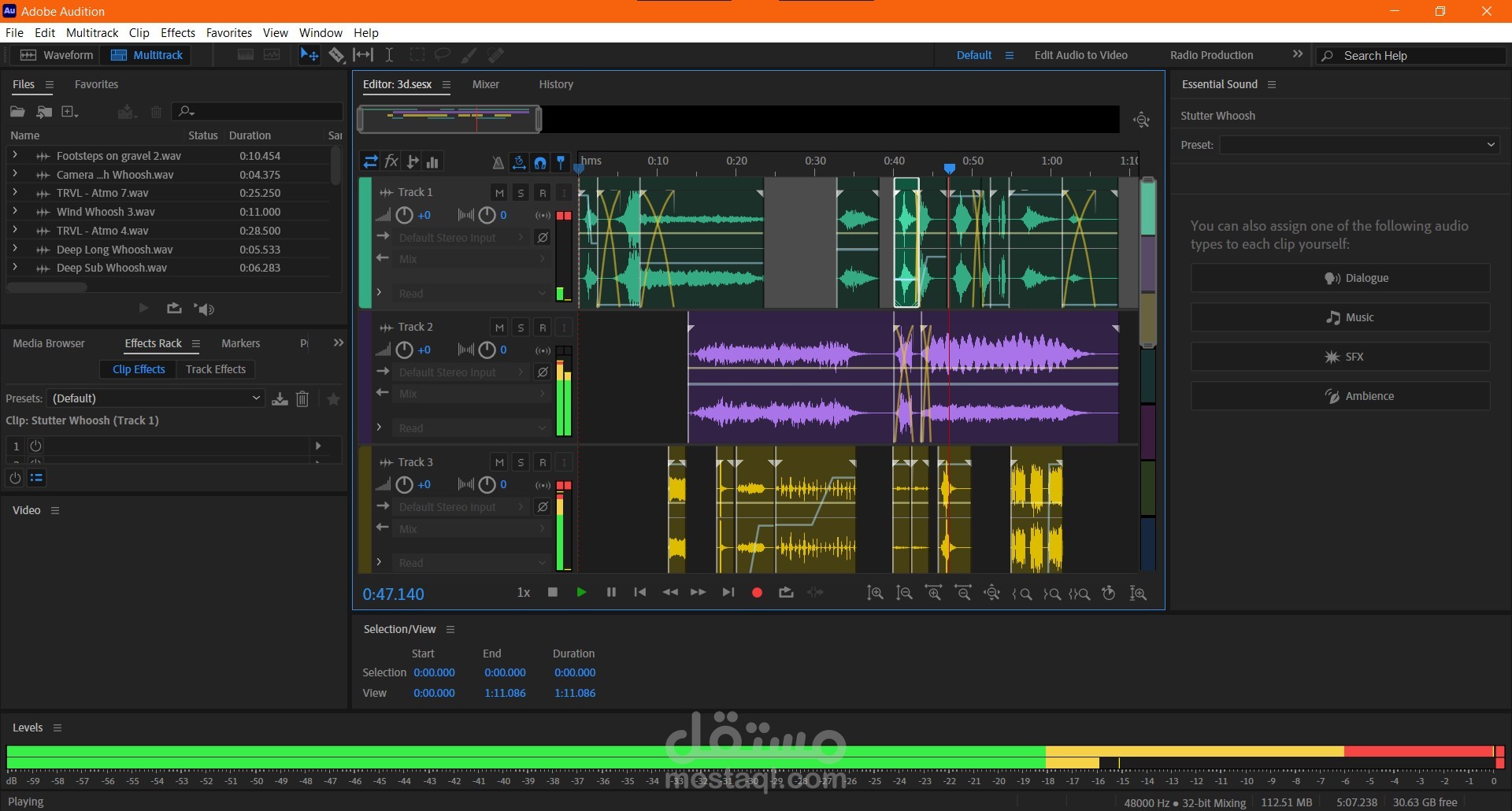1512x811 pixels.
Task: Click the red Record button
Action: 757,593
